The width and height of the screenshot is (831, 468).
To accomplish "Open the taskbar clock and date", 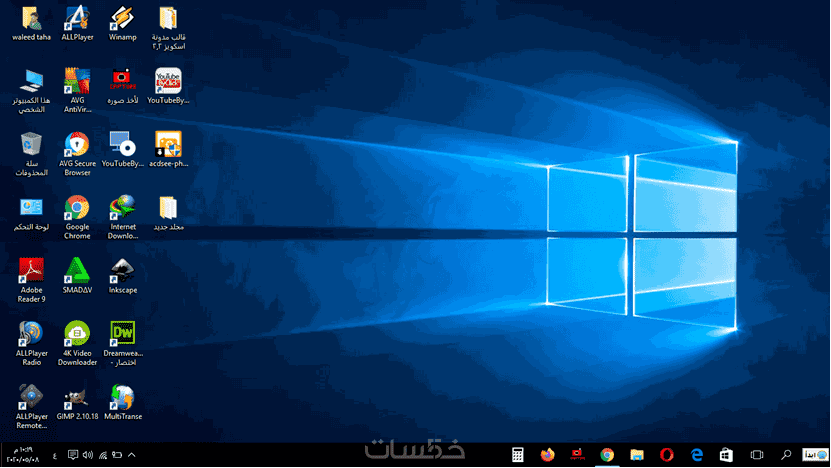I will pos(23,455).
